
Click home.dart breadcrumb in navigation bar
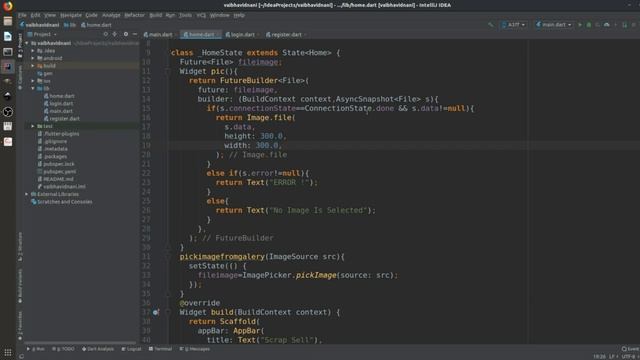coord(96,25)
